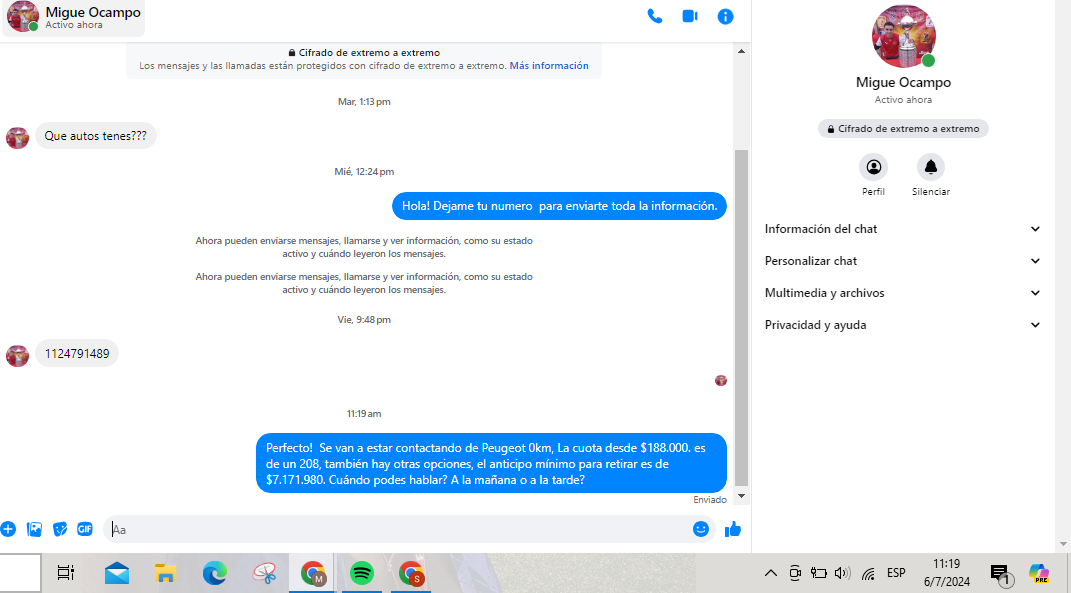Image resolution: width=1071 pixels, height=593 pixels.
Task: Click the Cifrado de extremo a extremo pill button
Action: (903, 128)
